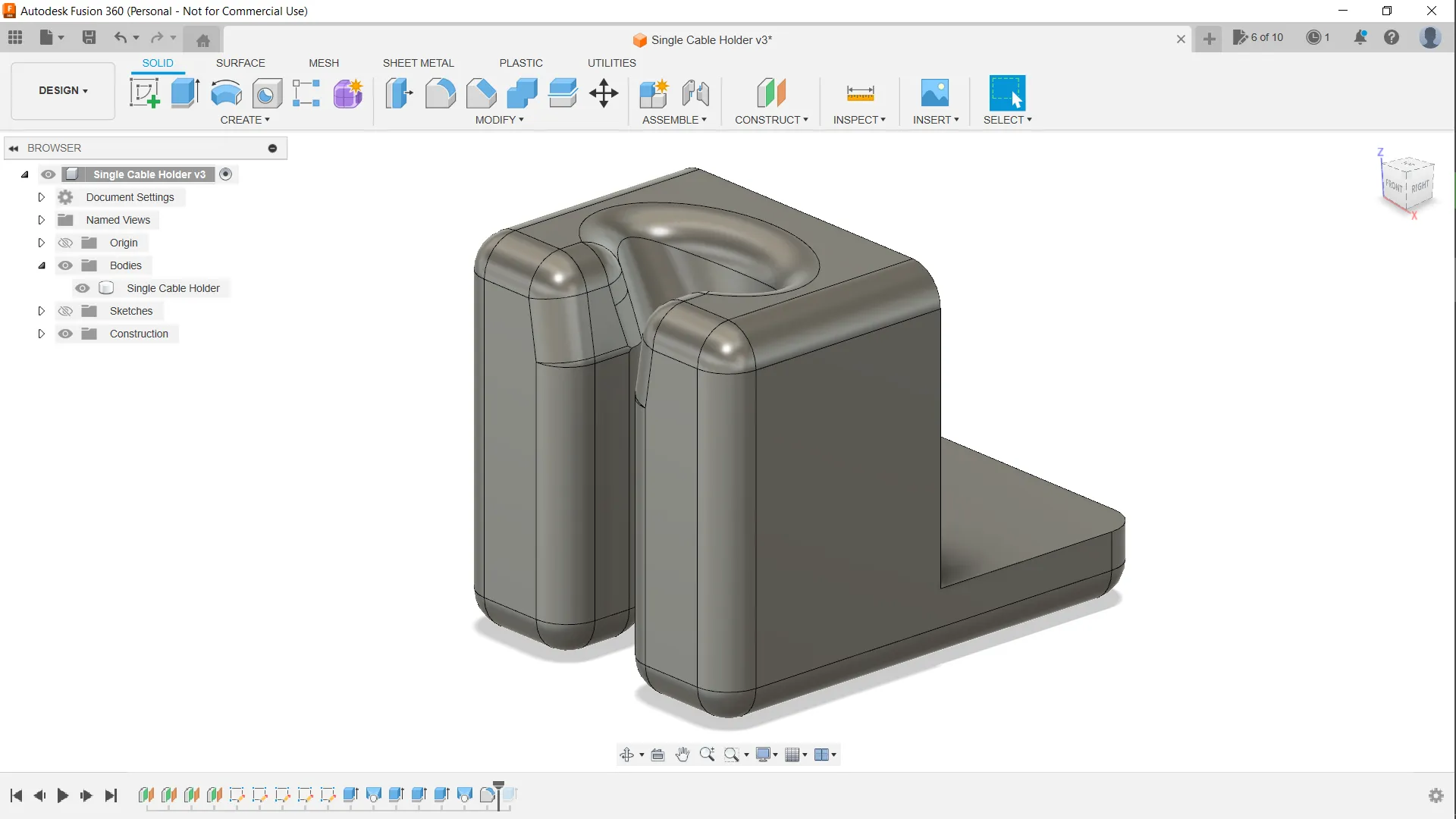Toggle Origin folder visibility eye
The height and width of the screenshot is (819, 1456).
pyautogui.click(x=66, y=243)
